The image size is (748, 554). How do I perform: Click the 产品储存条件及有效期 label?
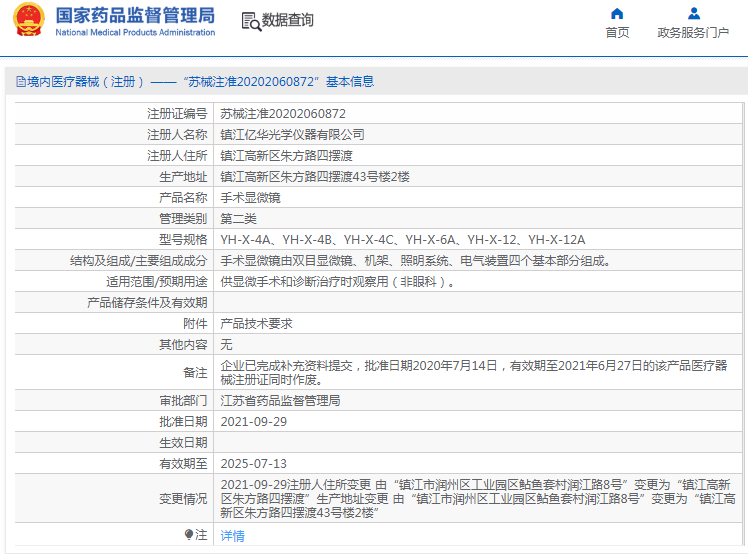(x=147, y=303)
